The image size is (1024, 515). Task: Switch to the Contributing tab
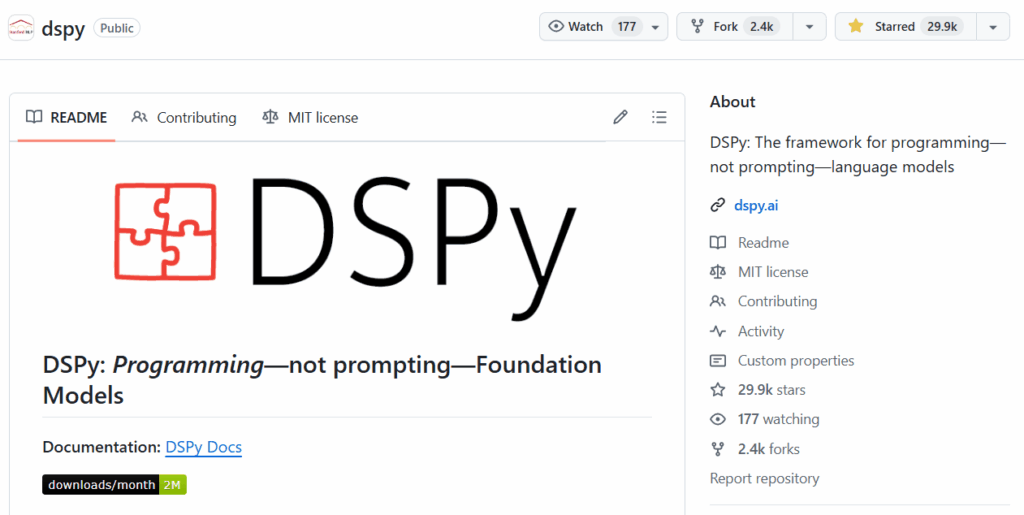(x=184, y=117)
